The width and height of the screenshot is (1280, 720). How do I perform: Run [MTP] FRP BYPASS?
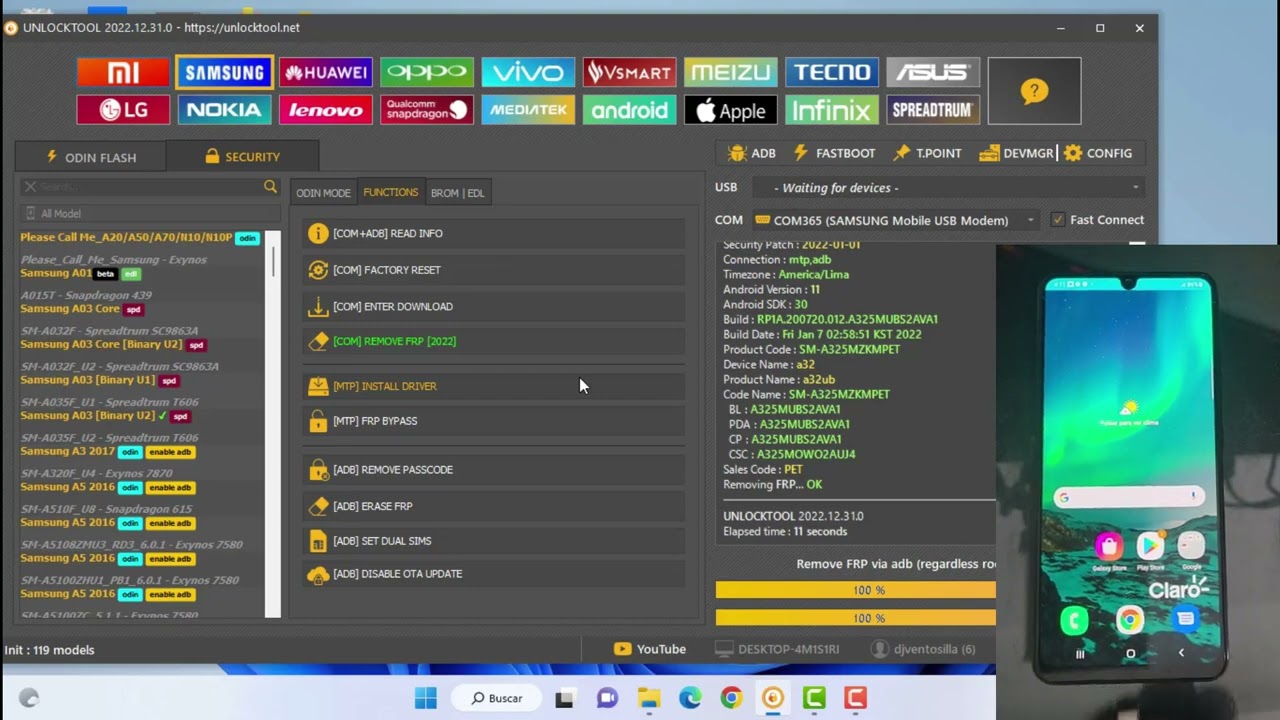point(494,421)
